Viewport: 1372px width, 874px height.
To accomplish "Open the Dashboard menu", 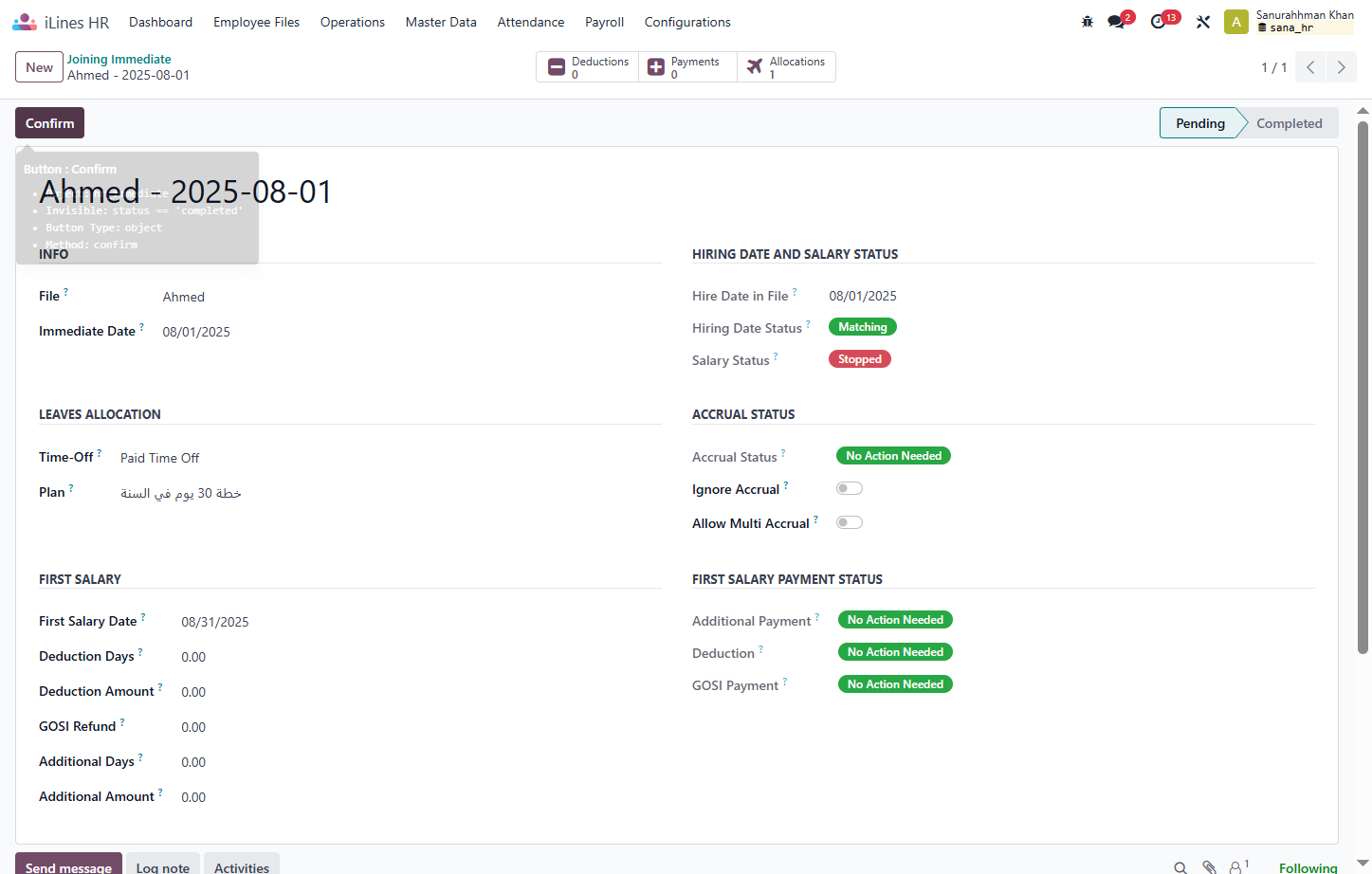I will tap(160, 22).
